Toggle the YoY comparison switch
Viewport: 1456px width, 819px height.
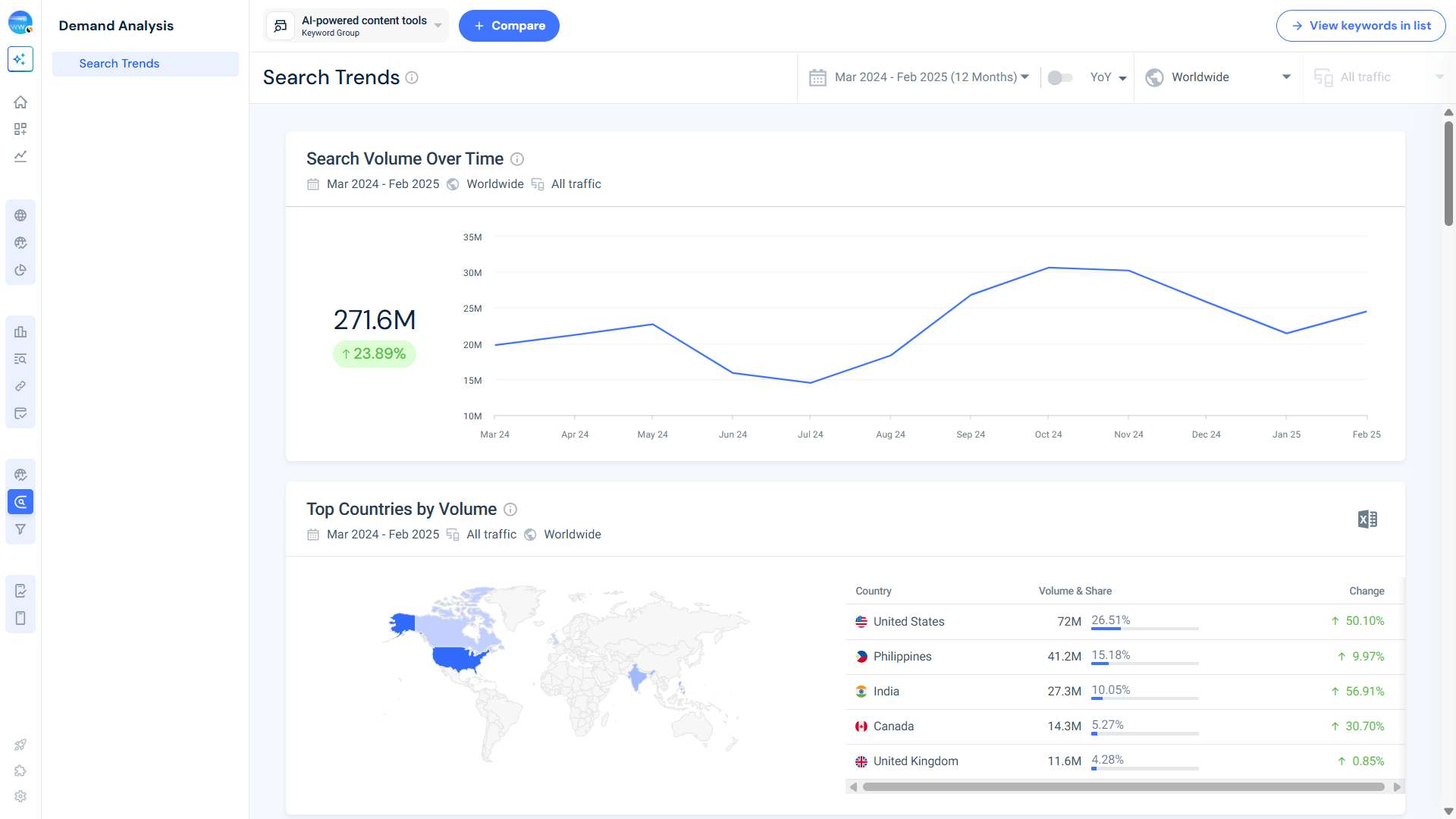(1061, 77)
